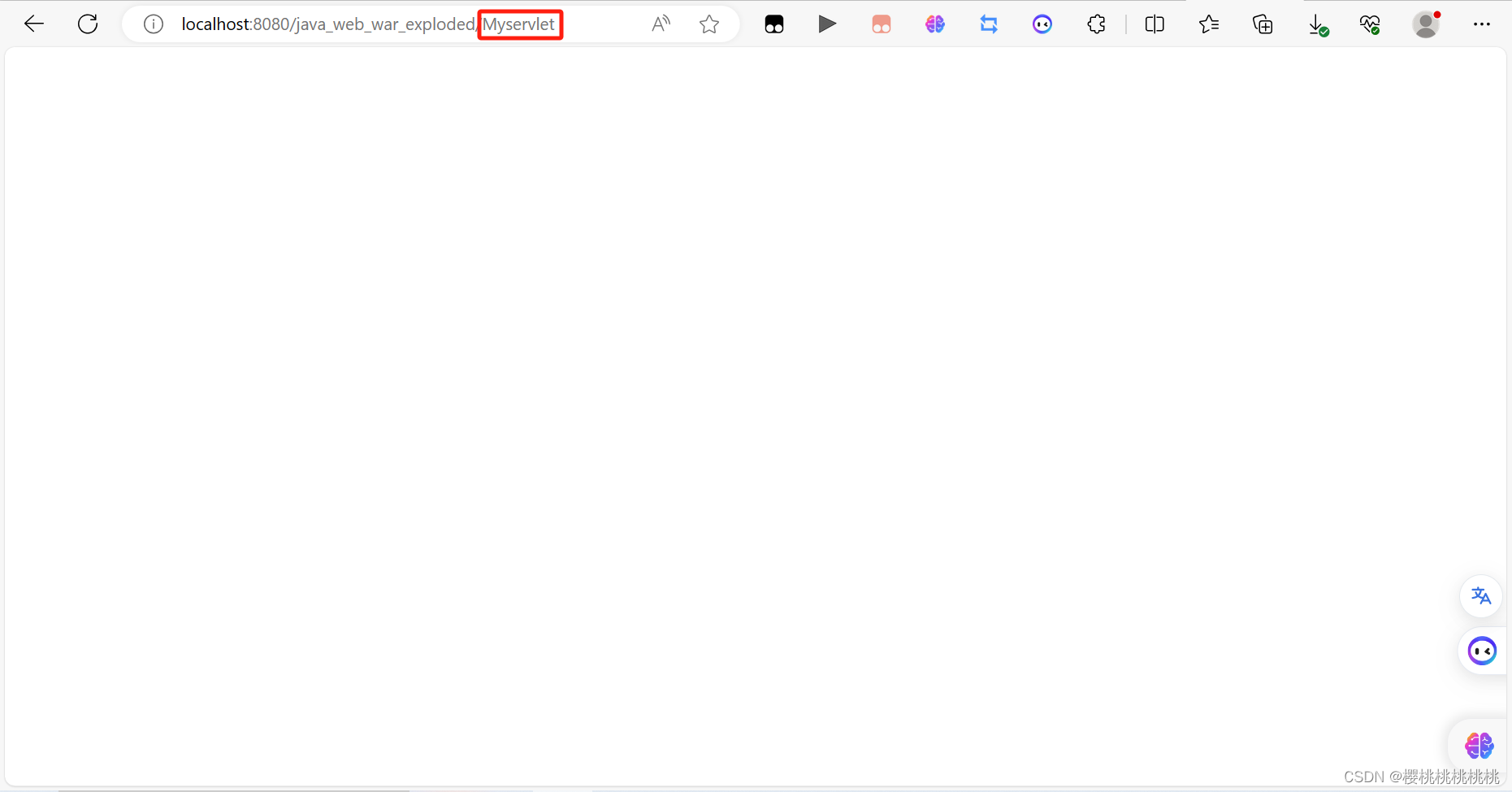The width and height of the screenshot is (1512, 792).
Task: Add this page to favorites star
Action: [709, 24]
